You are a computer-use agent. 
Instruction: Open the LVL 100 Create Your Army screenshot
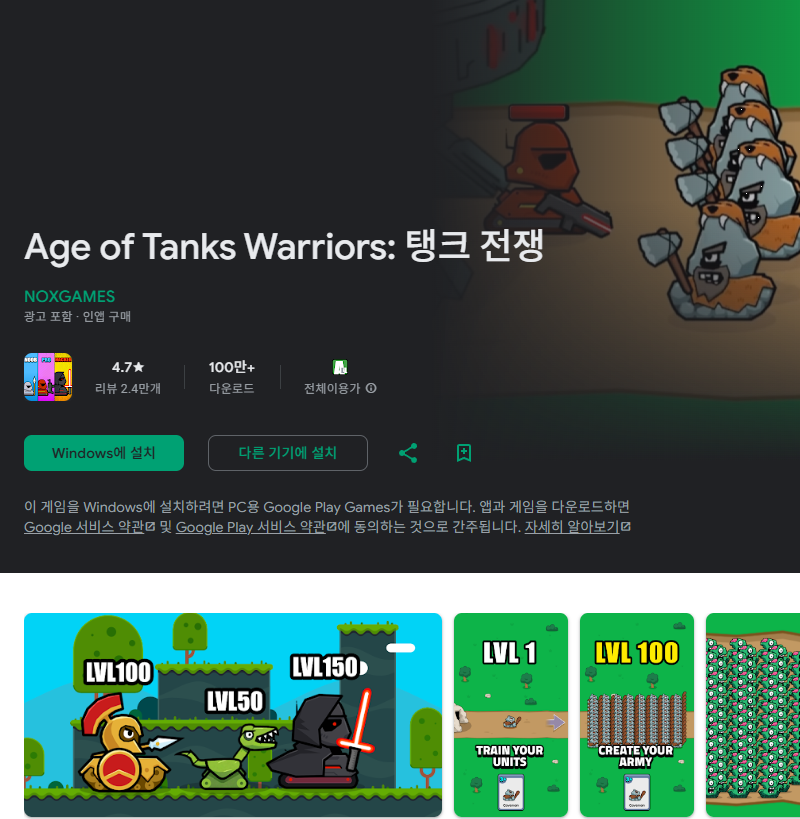[x=637, y=715]
